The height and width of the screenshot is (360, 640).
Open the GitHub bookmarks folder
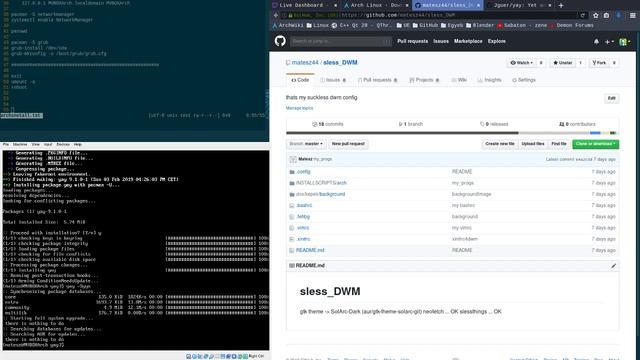[x=425, y=25]
